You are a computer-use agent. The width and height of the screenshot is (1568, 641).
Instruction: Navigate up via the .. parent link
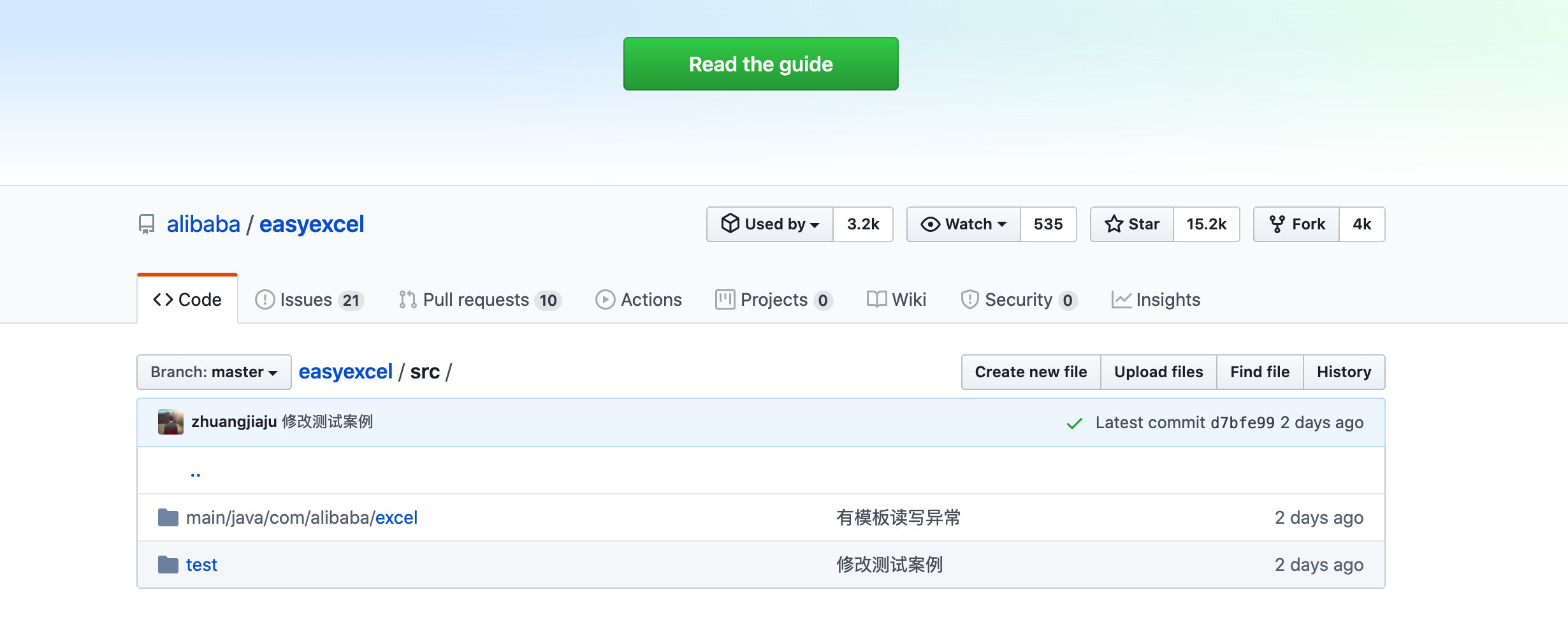click(x=196, y=473)
